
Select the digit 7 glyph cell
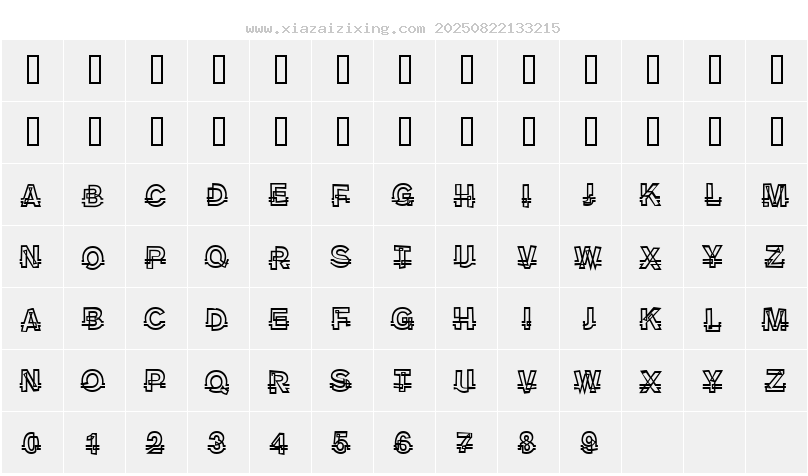click(466, 443)
